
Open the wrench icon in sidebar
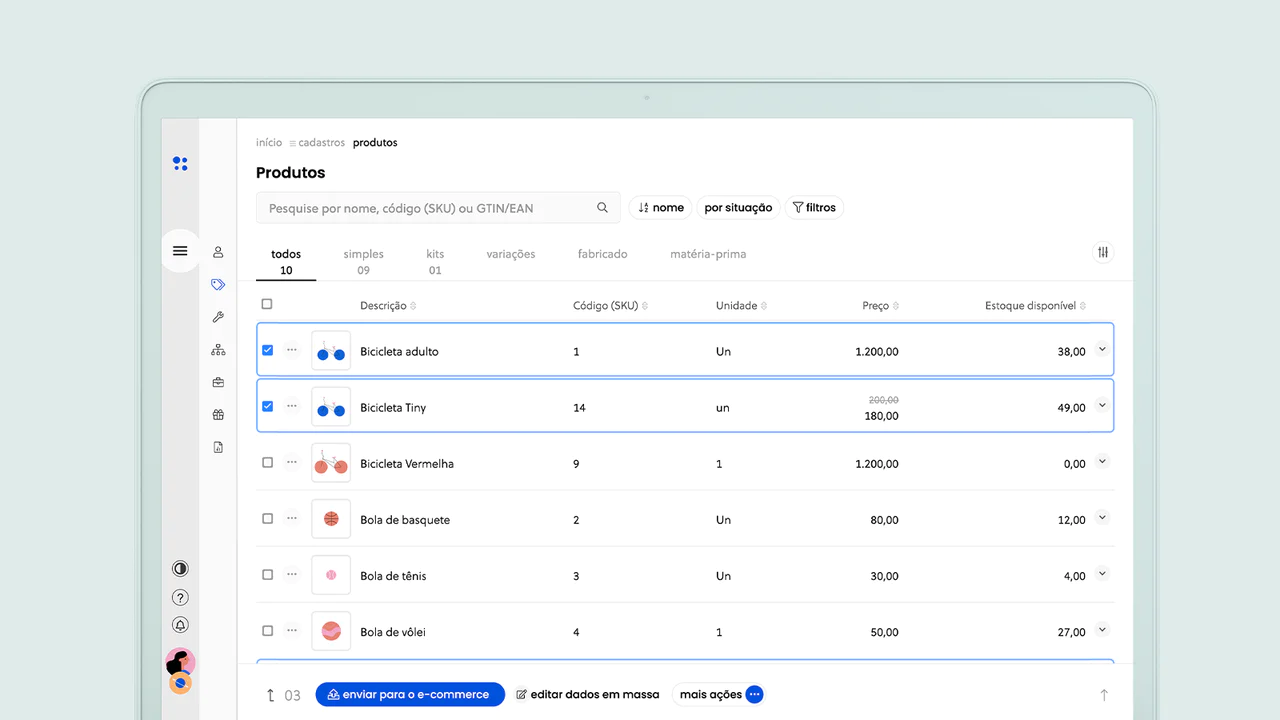point(218,317)
